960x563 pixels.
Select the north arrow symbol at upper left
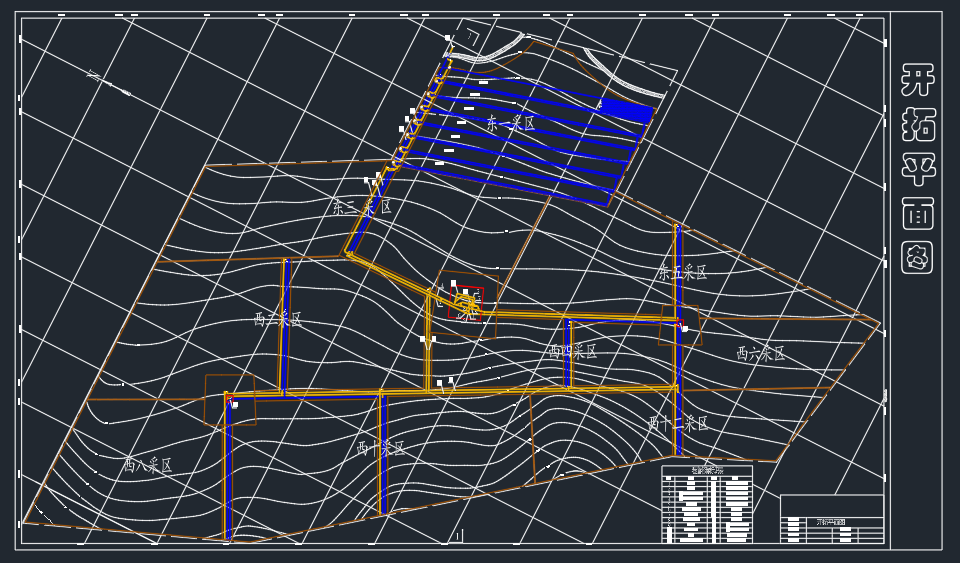click(109, 83)
